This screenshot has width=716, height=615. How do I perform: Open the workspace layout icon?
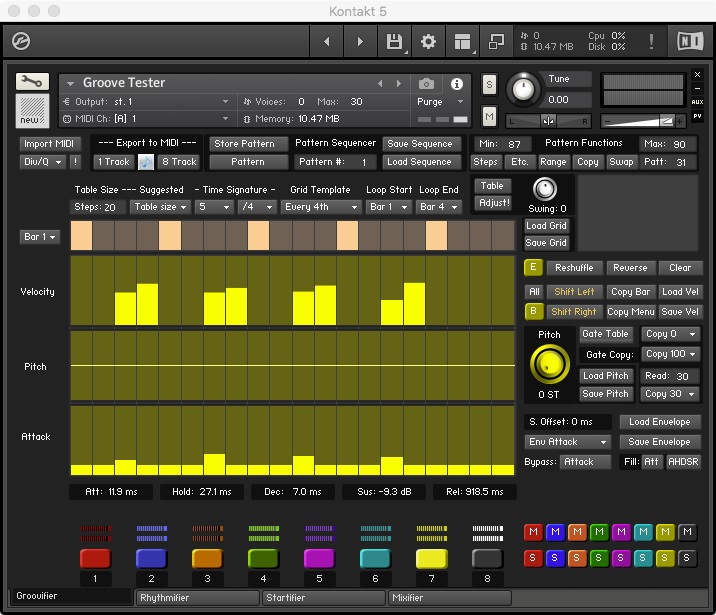tap(462, 42)
